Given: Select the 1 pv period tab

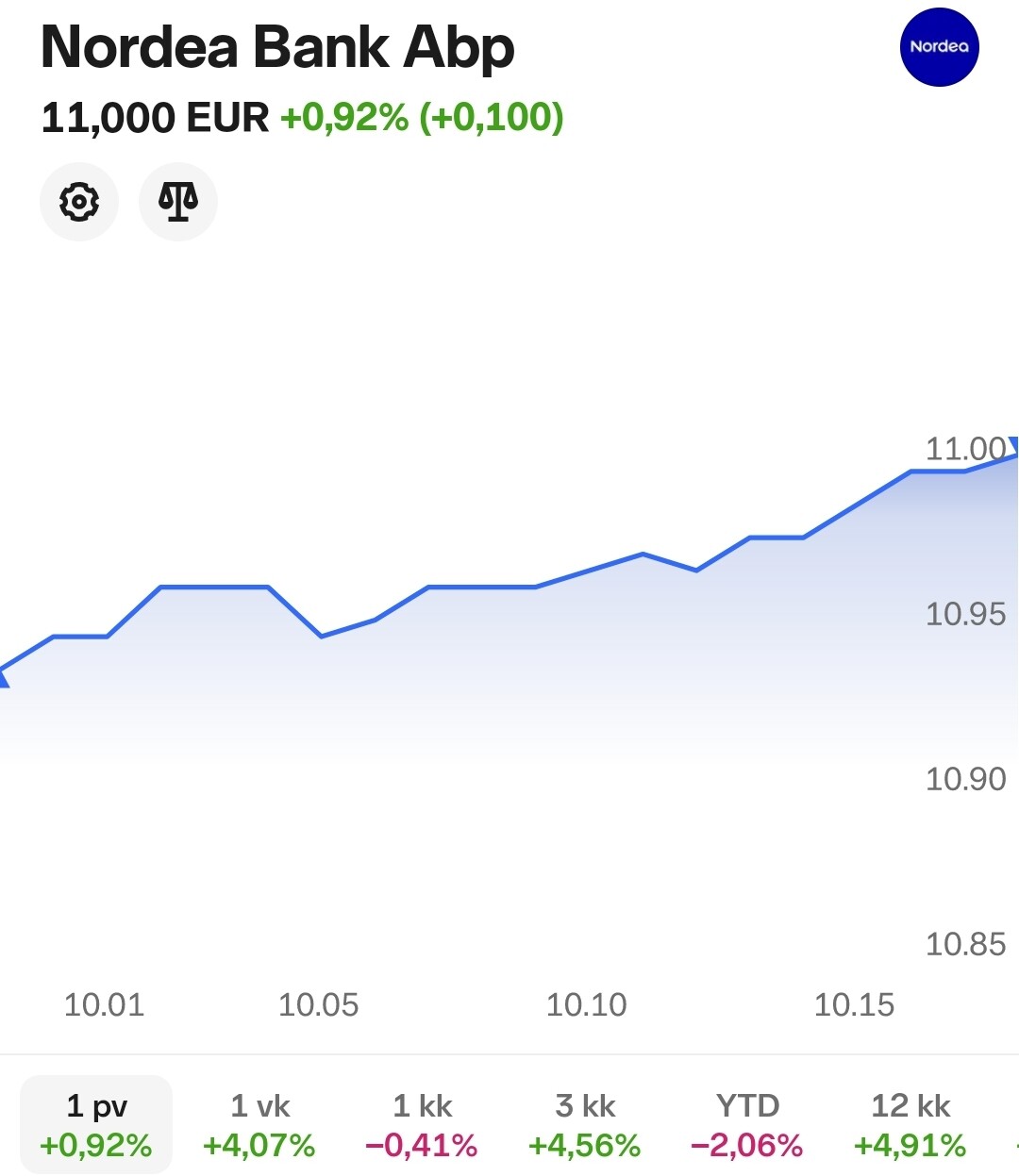Looking at the screenshot, I should coord(96,1125).
